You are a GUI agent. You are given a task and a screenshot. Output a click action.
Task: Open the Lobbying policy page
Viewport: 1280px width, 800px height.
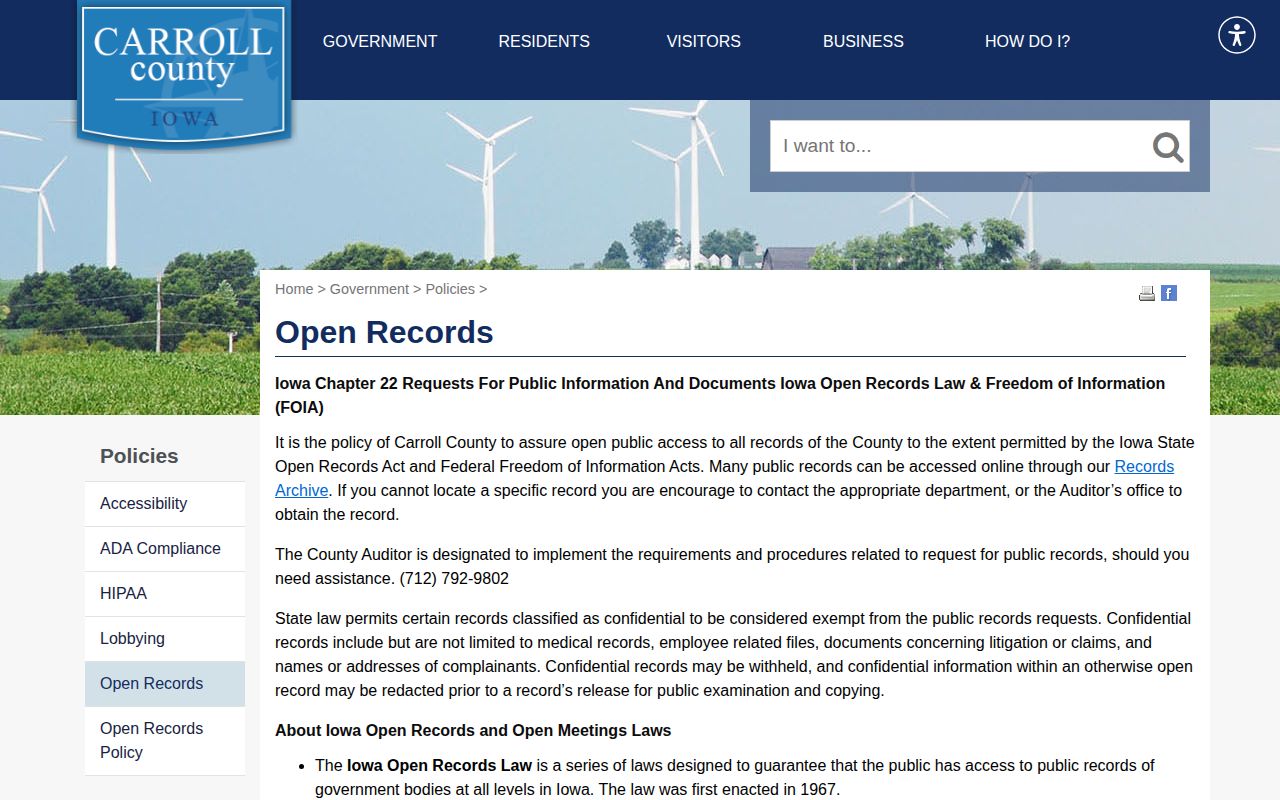tap(165, 639)
